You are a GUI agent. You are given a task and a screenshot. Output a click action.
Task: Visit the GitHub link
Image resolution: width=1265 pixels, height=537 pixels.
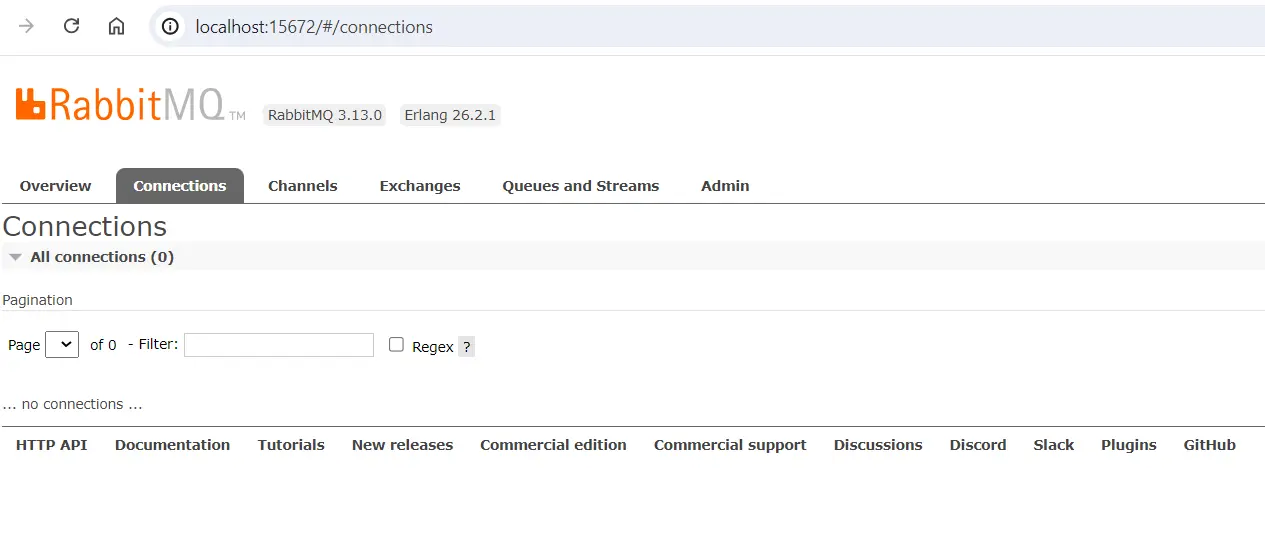(1210, 445)
